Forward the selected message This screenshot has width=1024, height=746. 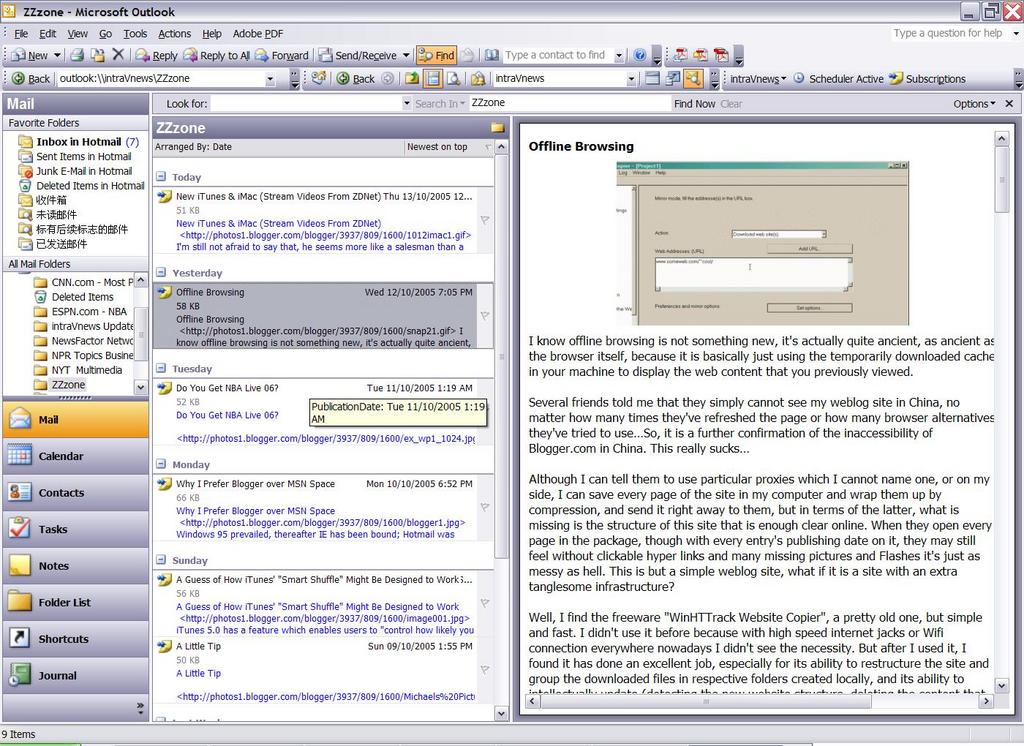281,56
